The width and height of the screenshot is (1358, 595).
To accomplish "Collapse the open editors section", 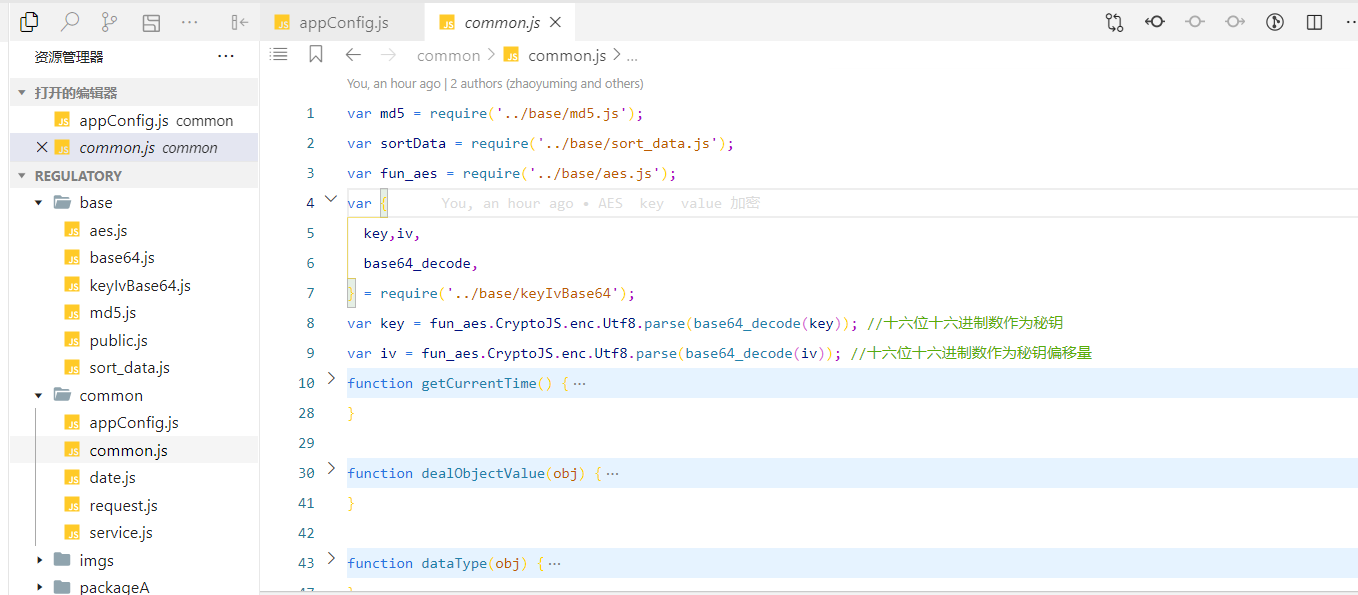I will click(22, 92).
